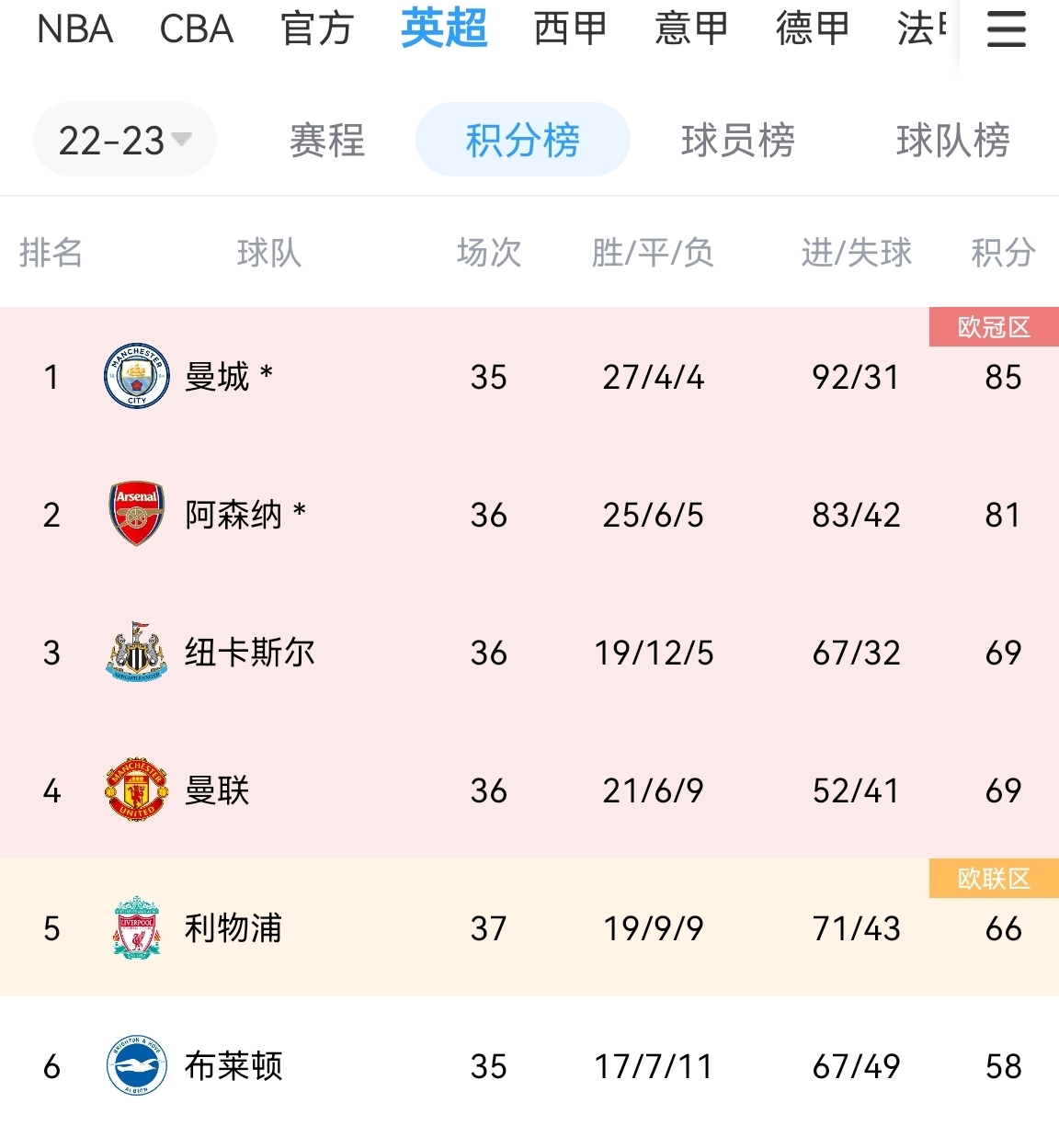Tap the Liverpool club crest
This screenshot has width=1059, height=1148.
(137, 927)
